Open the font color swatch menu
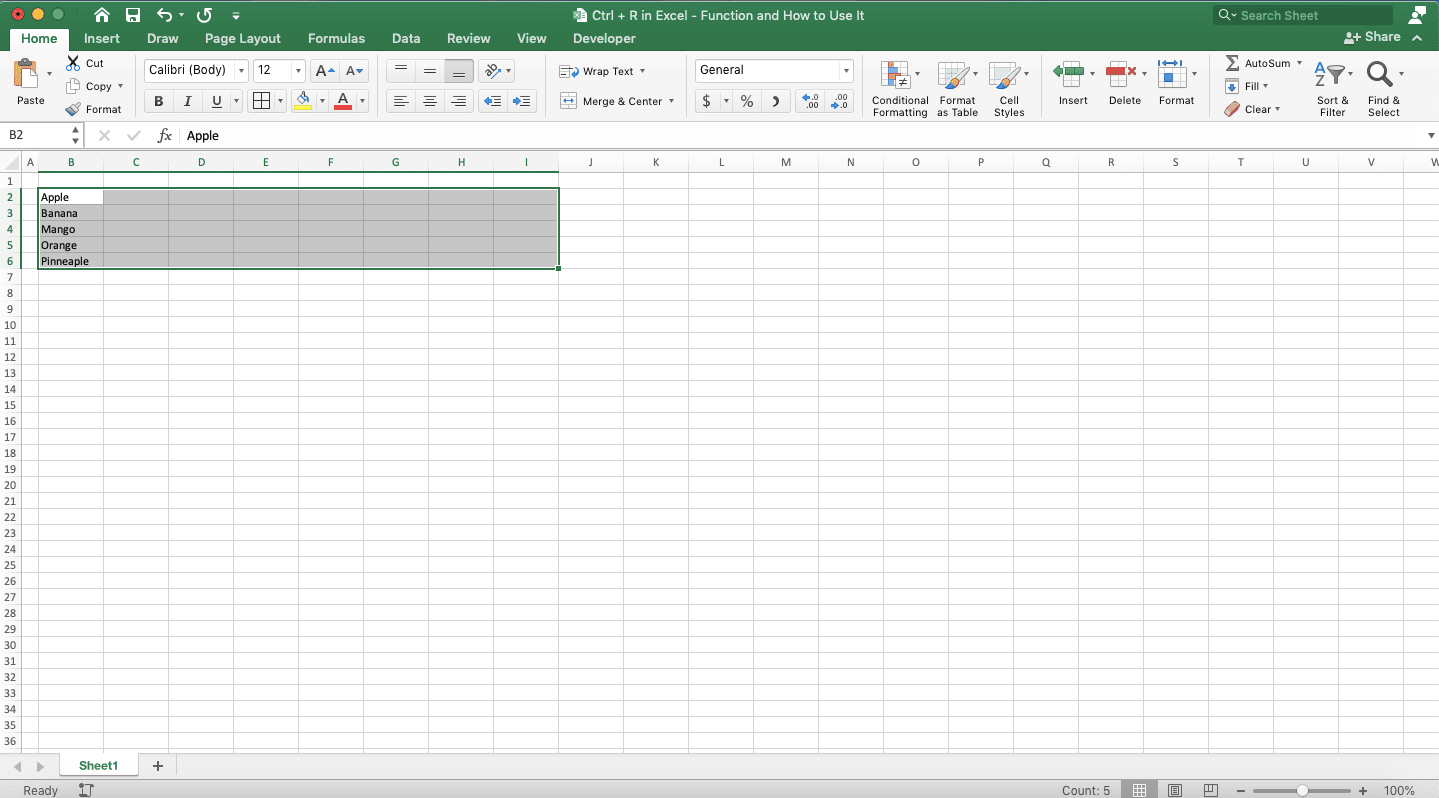The image size is (1439, 798). (x=360, y=101)
